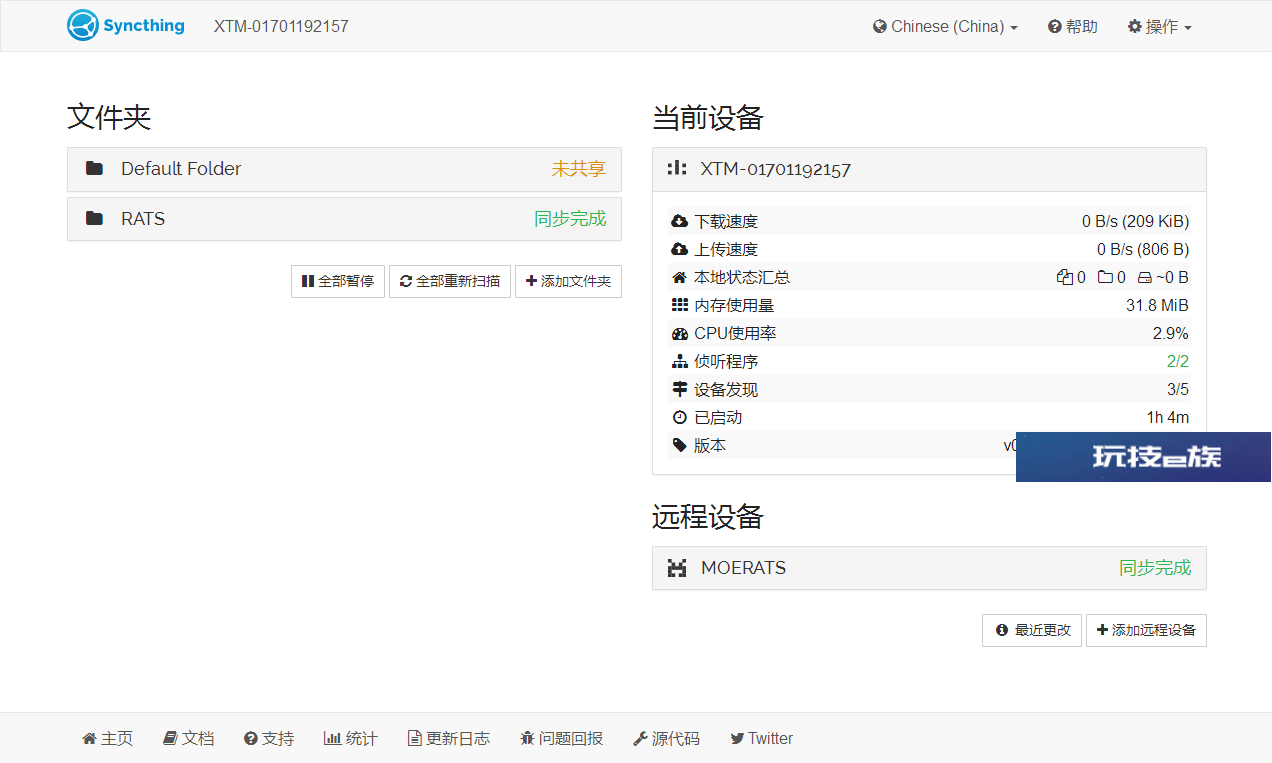Expand the 操作 actions dropdown

point(1159,27)
